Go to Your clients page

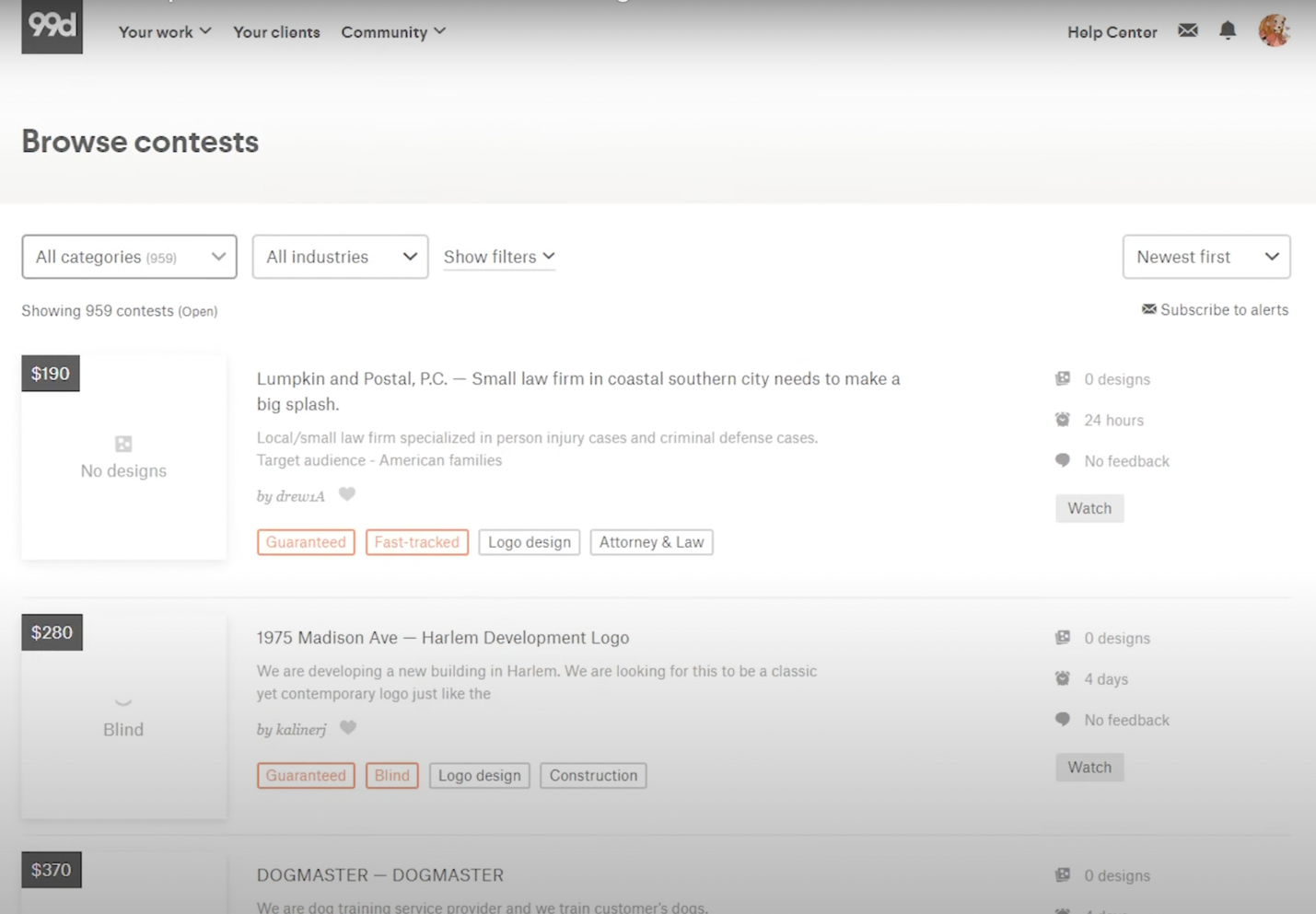(x=276, y=32)
